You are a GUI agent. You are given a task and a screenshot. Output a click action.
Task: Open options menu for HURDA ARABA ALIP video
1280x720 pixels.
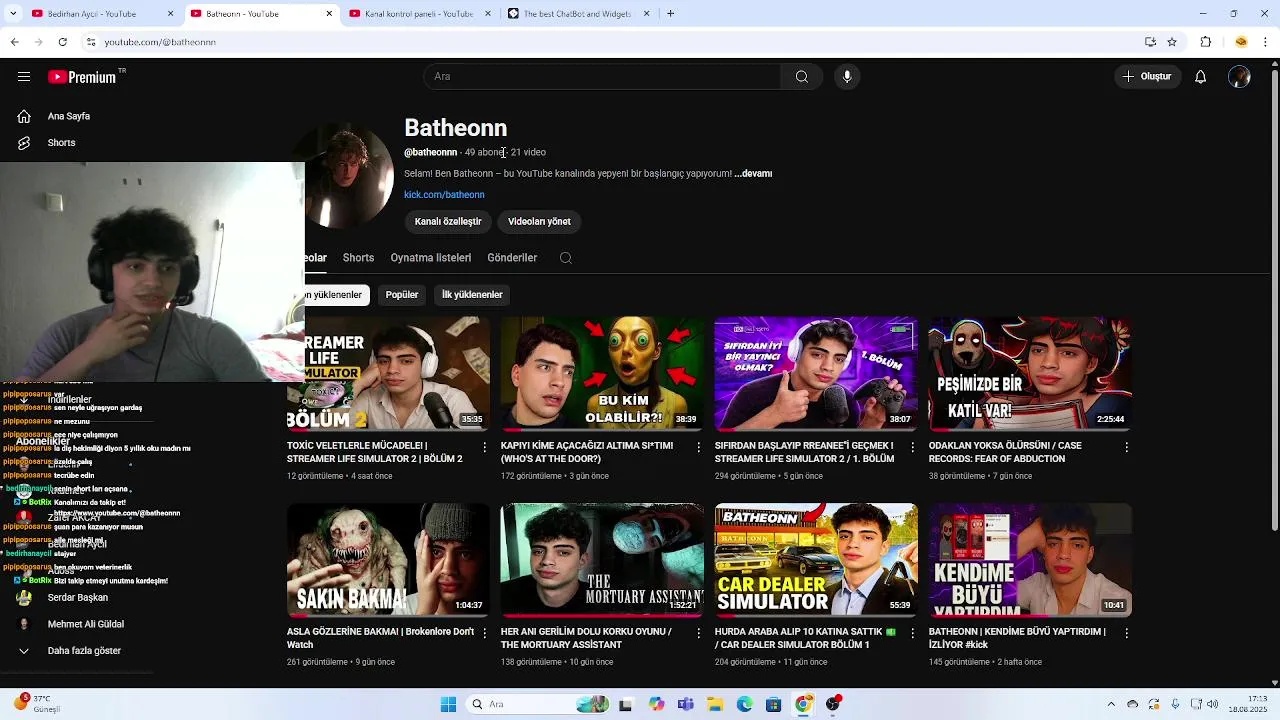click(x=912, y=633)
